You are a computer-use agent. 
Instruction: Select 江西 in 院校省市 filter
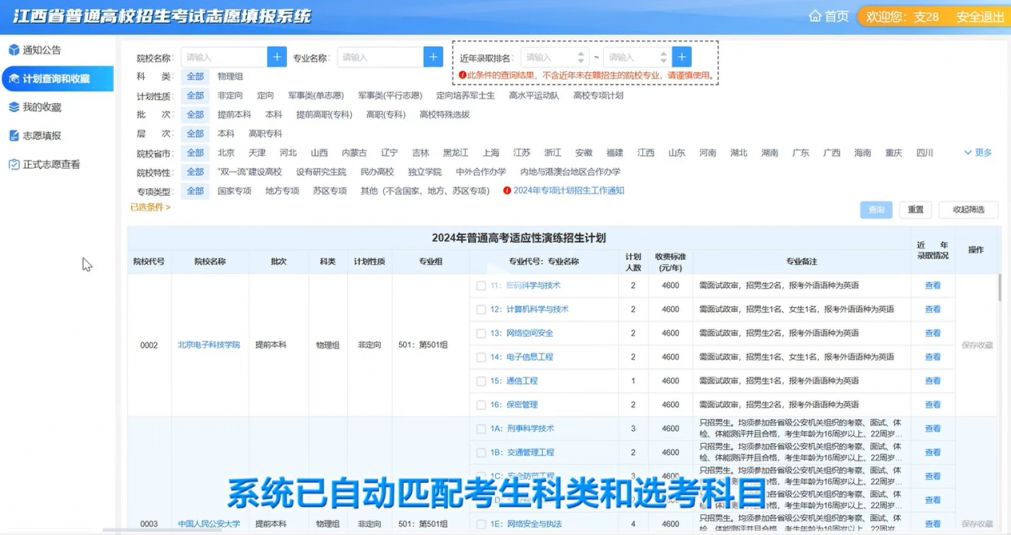tap(645, 153)
